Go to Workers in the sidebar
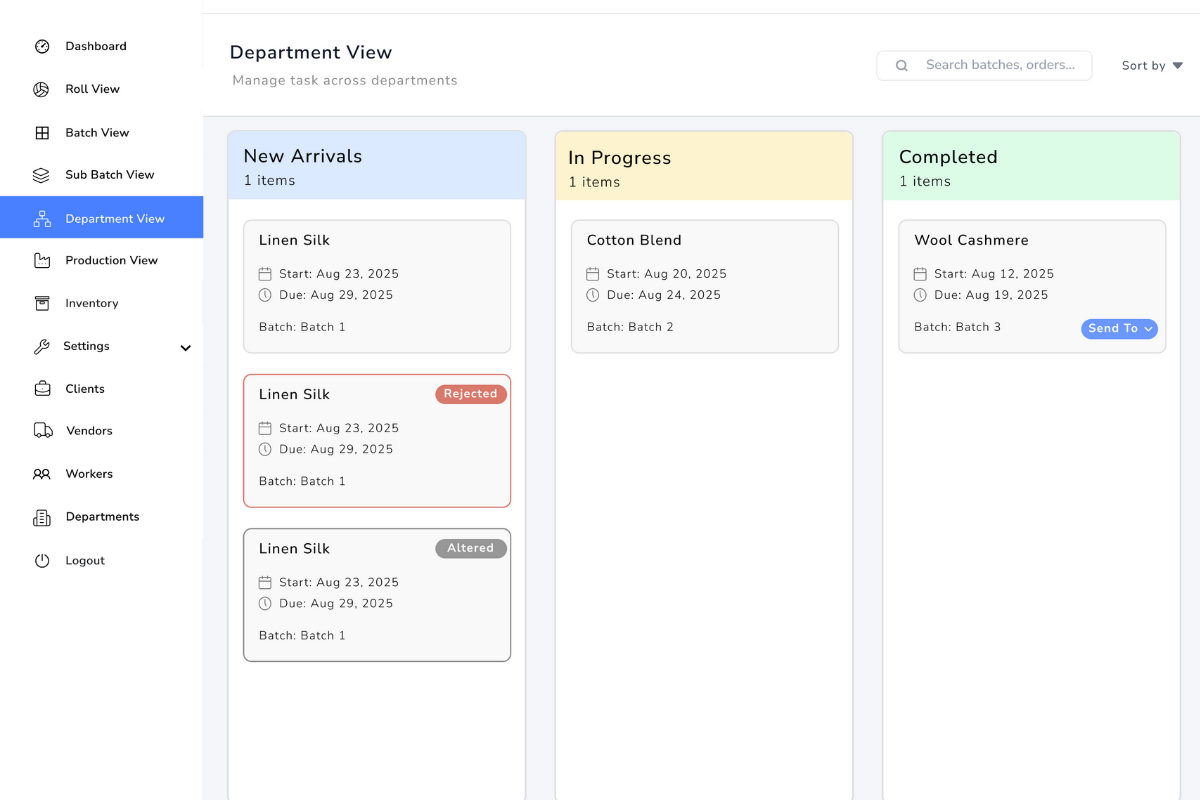1200x800 pixels. pyautogui.click(x=89, y=474)
